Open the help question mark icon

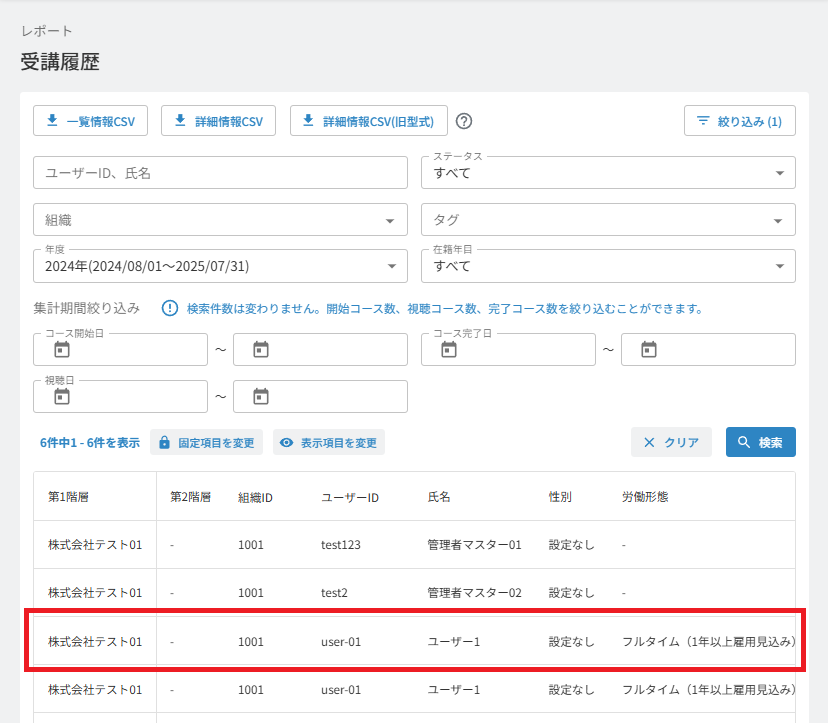(464, 121)
